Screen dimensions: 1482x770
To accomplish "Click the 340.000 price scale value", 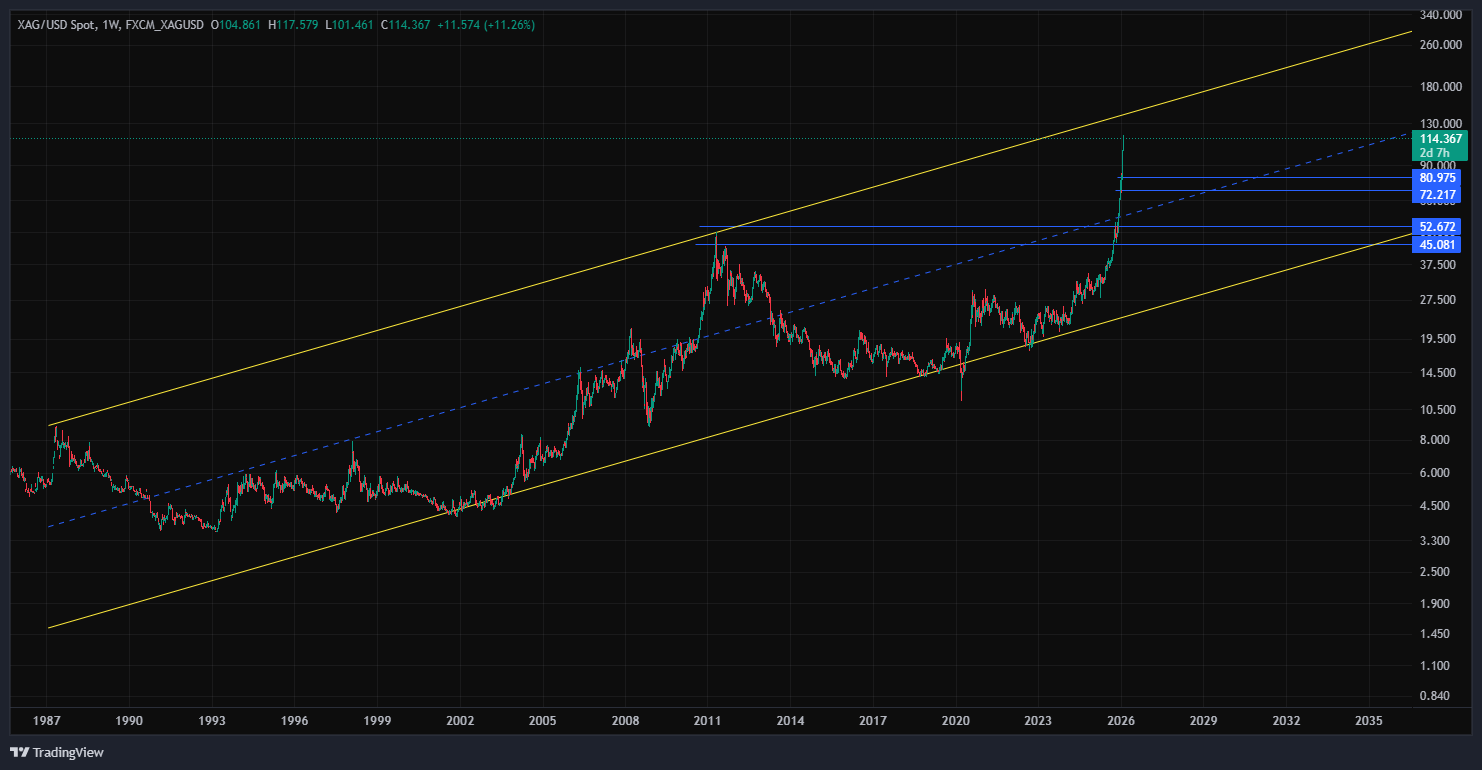I will click(1441, 16).
